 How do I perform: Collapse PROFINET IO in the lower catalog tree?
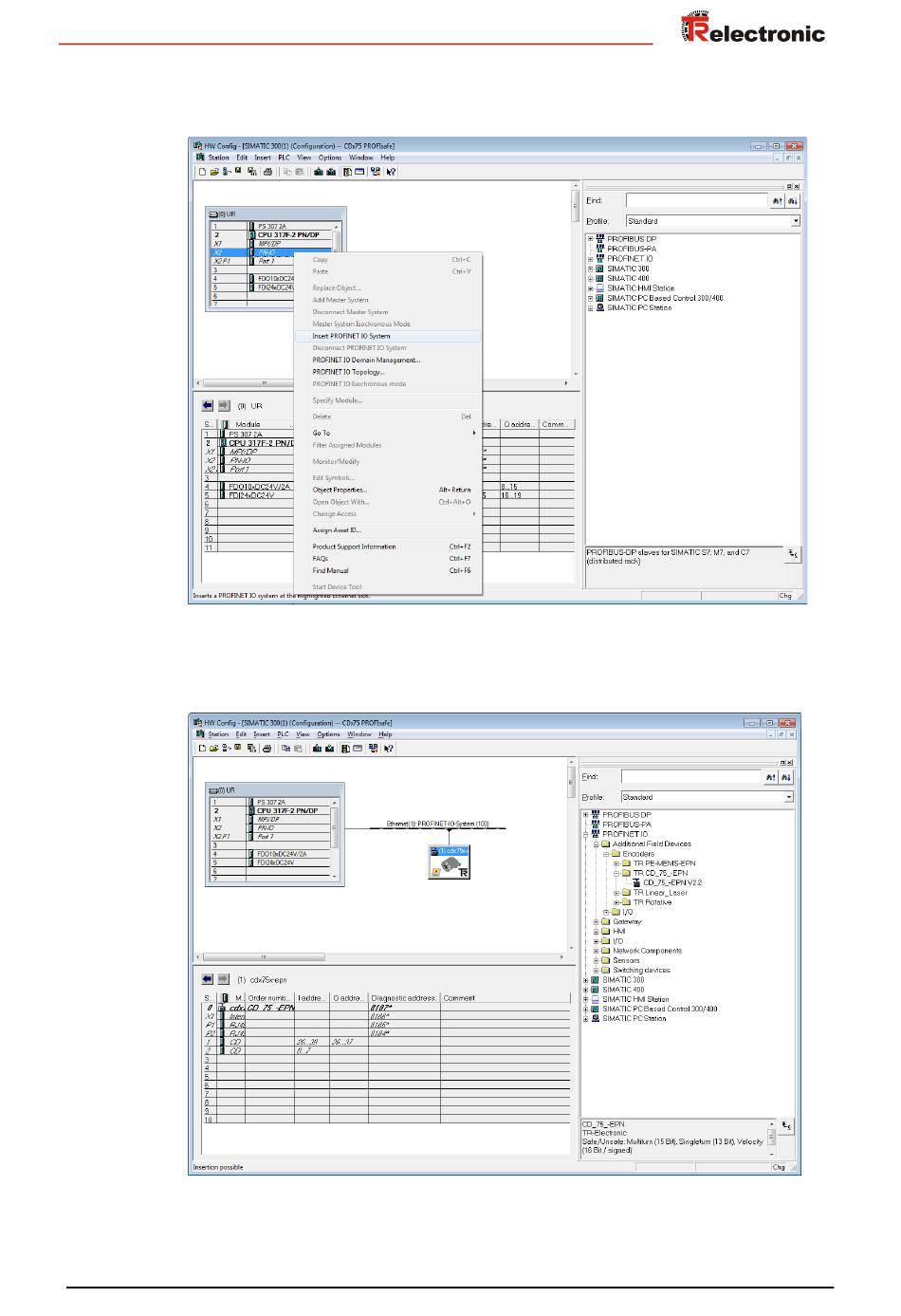click(585, 834)
